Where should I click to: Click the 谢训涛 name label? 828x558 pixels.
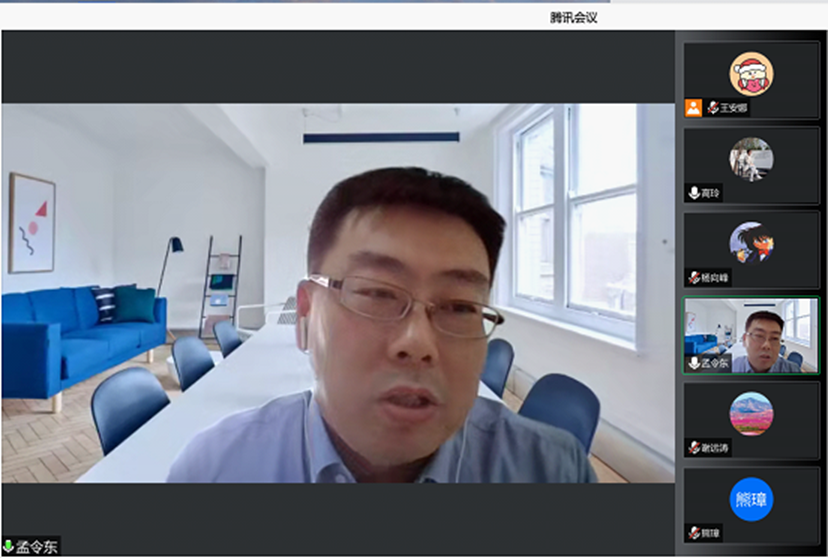click(x=714, y=448)
